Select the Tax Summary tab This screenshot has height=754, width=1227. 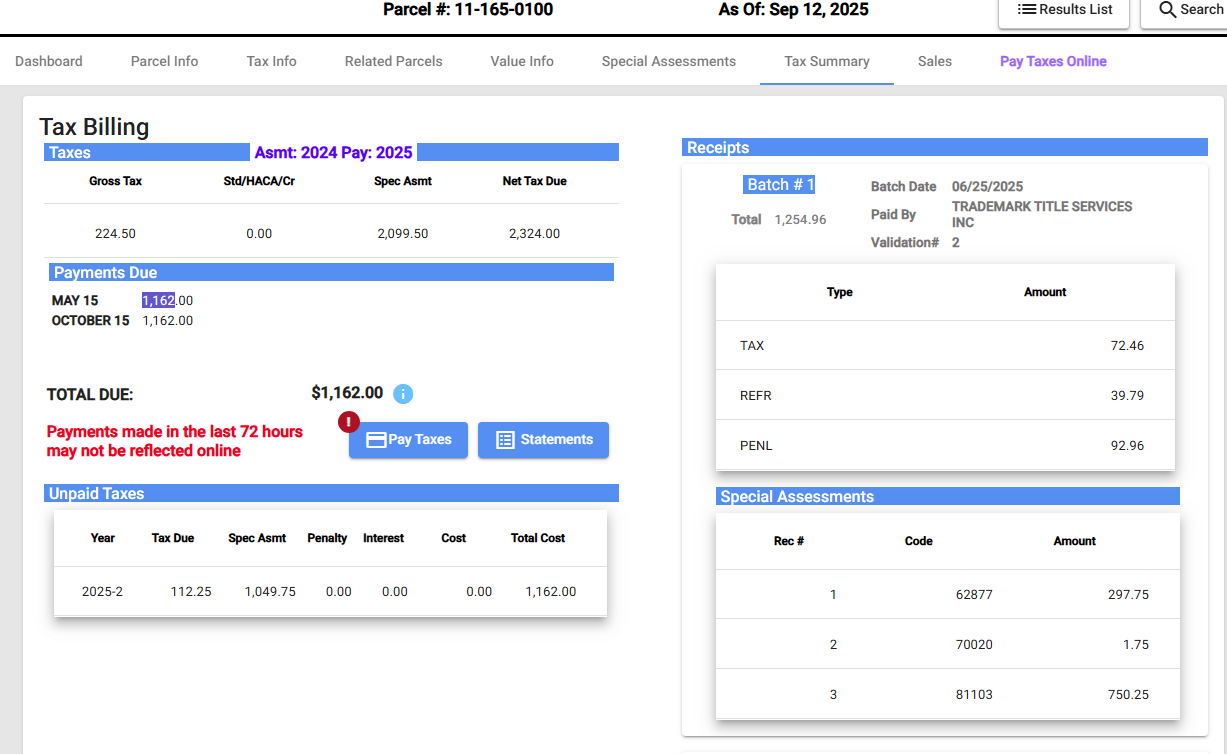click(826, 61)
